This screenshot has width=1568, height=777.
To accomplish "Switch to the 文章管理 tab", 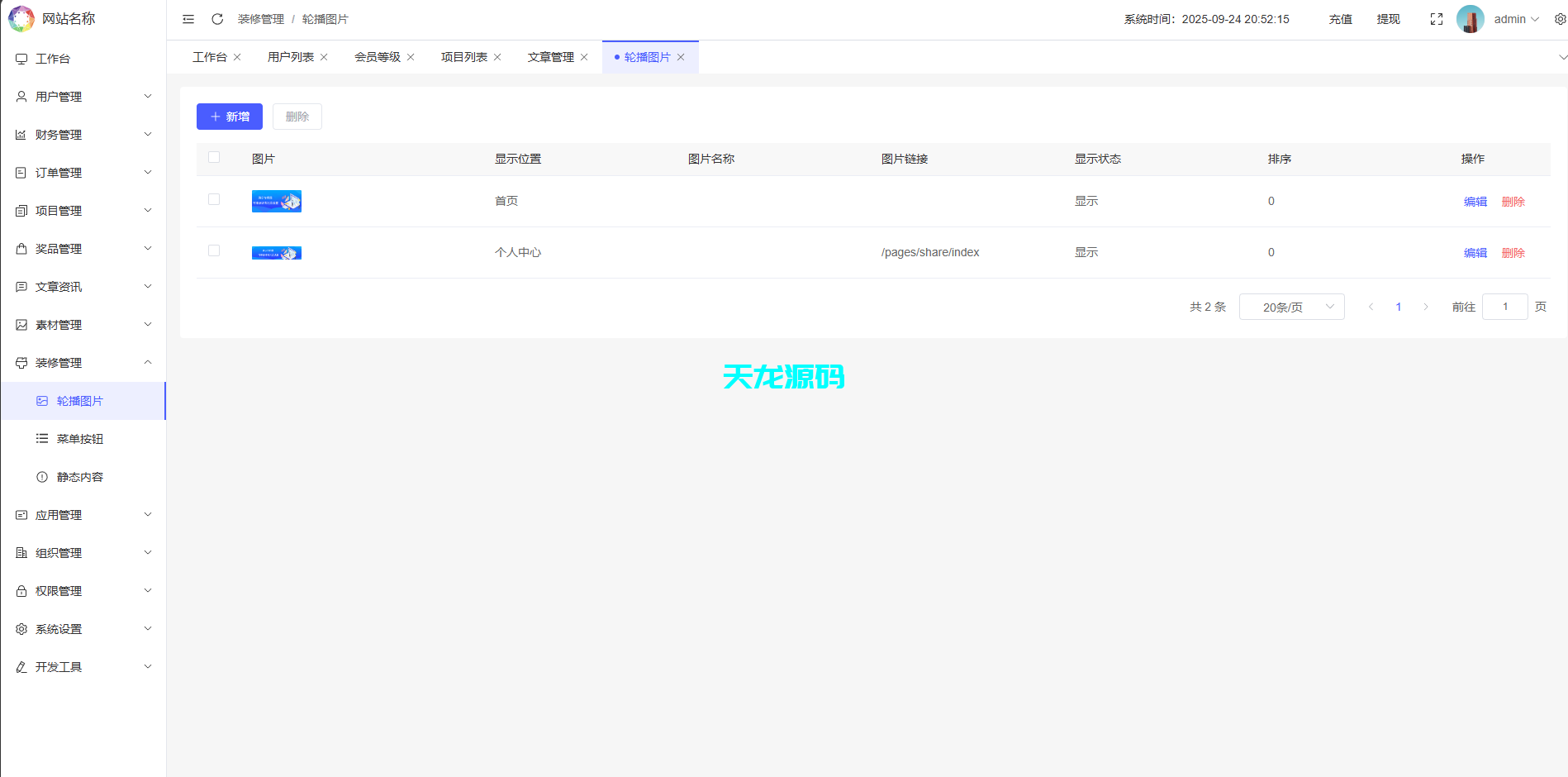I will coord(550,56).
